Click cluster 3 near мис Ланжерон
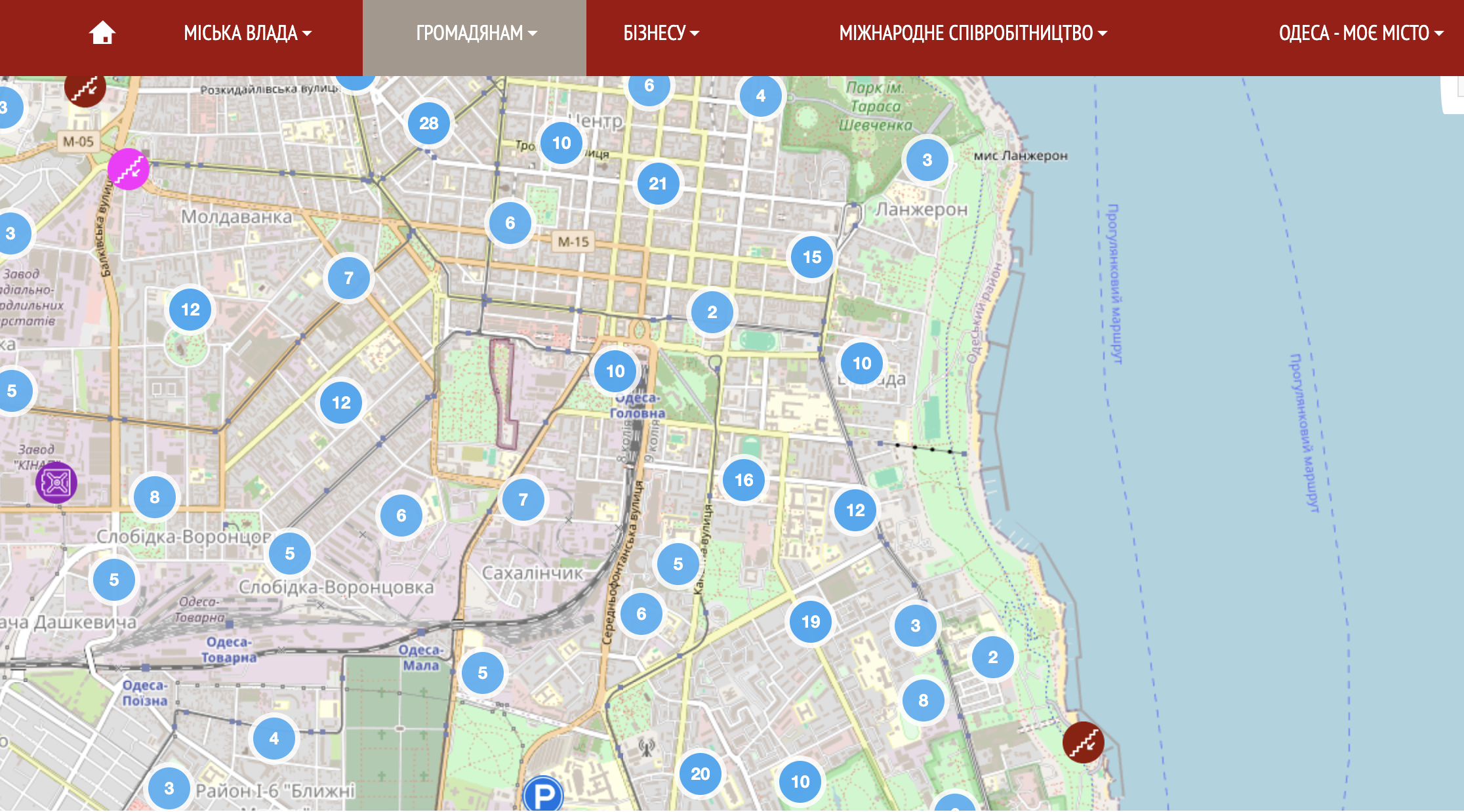 pos(926,160)
